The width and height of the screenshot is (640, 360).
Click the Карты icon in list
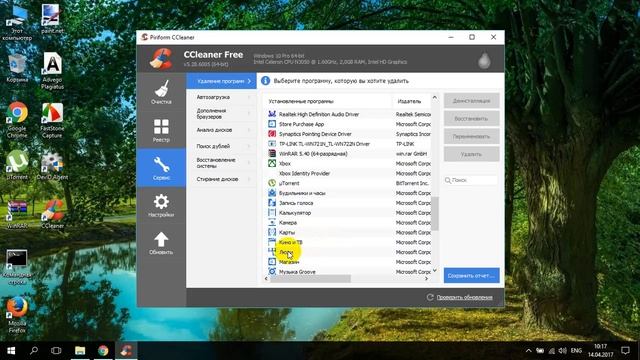pos(272,232)
